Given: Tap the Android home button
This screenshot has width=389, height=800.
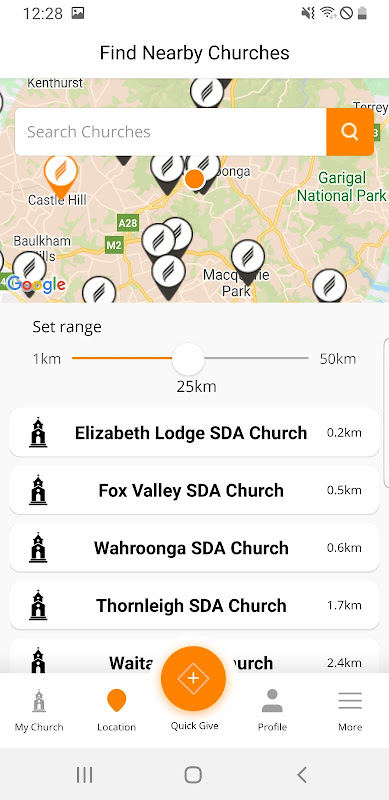Looking at the screenshot, I should (x=193, y=775).
